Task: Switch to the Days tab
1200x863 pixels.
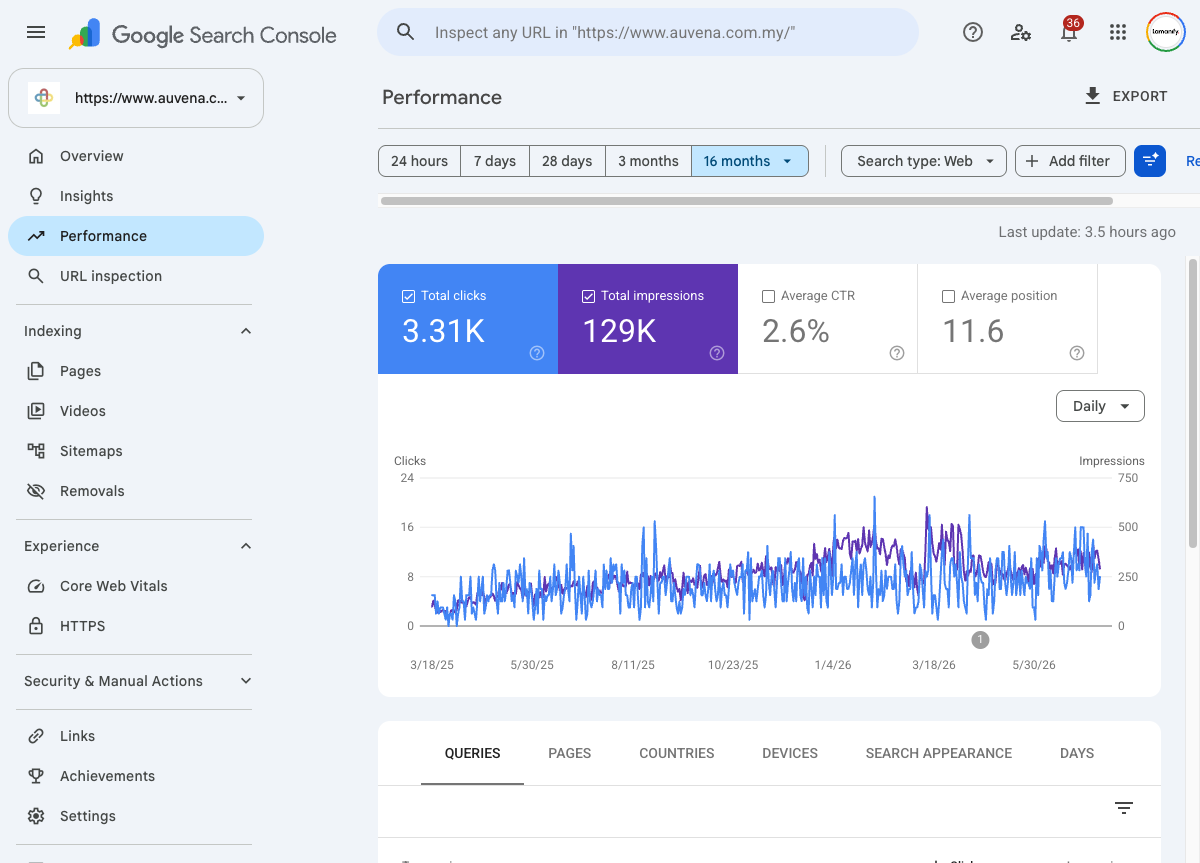Action: coord(1077,753)
